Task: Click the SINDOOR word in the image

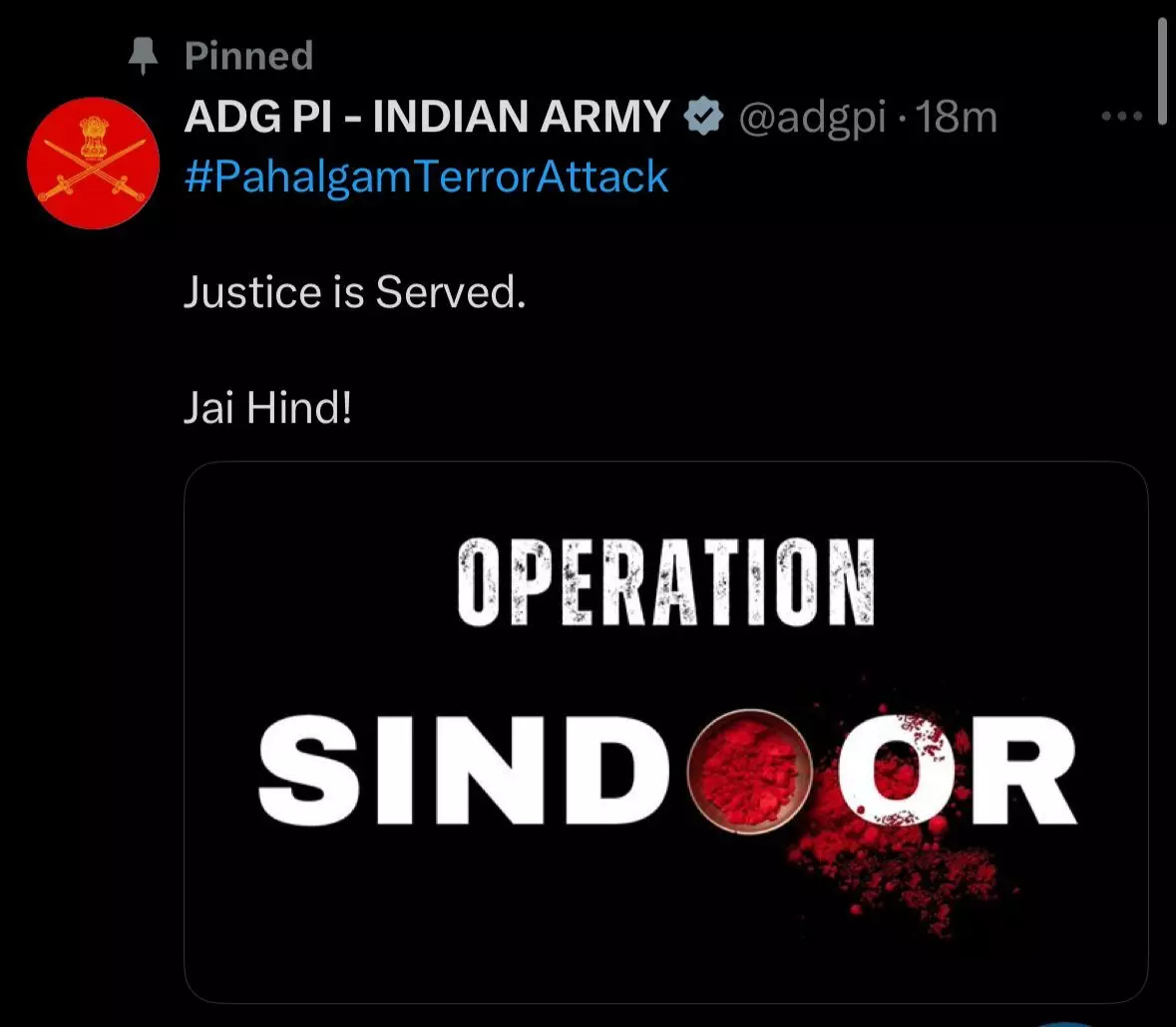Action: (667, 771)
